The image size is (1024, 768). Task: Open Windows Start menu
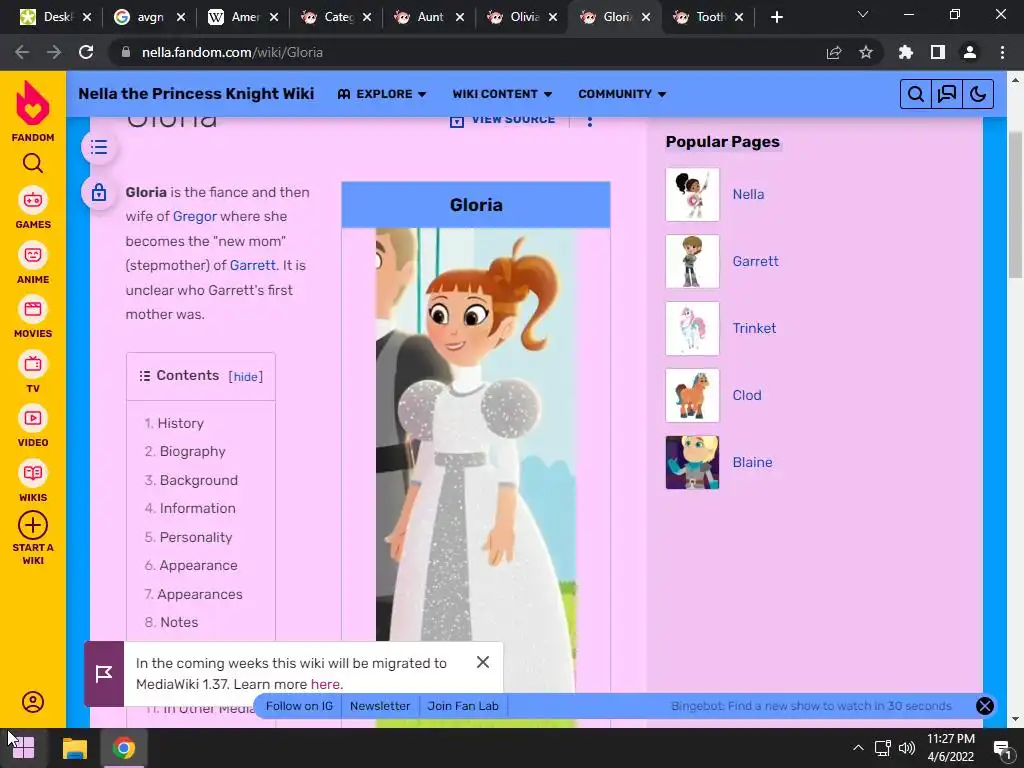click(x=23, y=748)
